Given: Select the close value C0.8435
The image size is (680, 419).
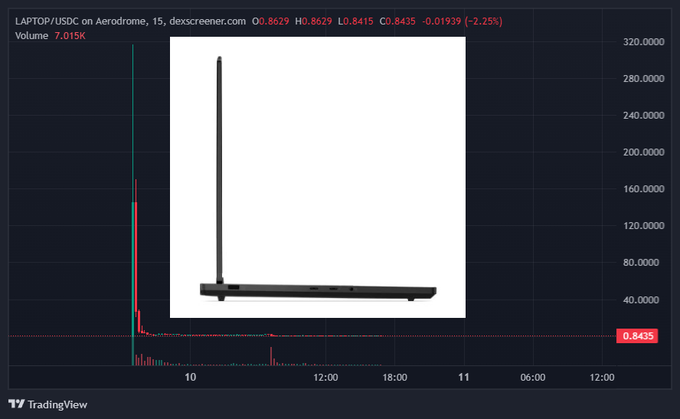Looking at the screenshot, I should coord(398,21).
